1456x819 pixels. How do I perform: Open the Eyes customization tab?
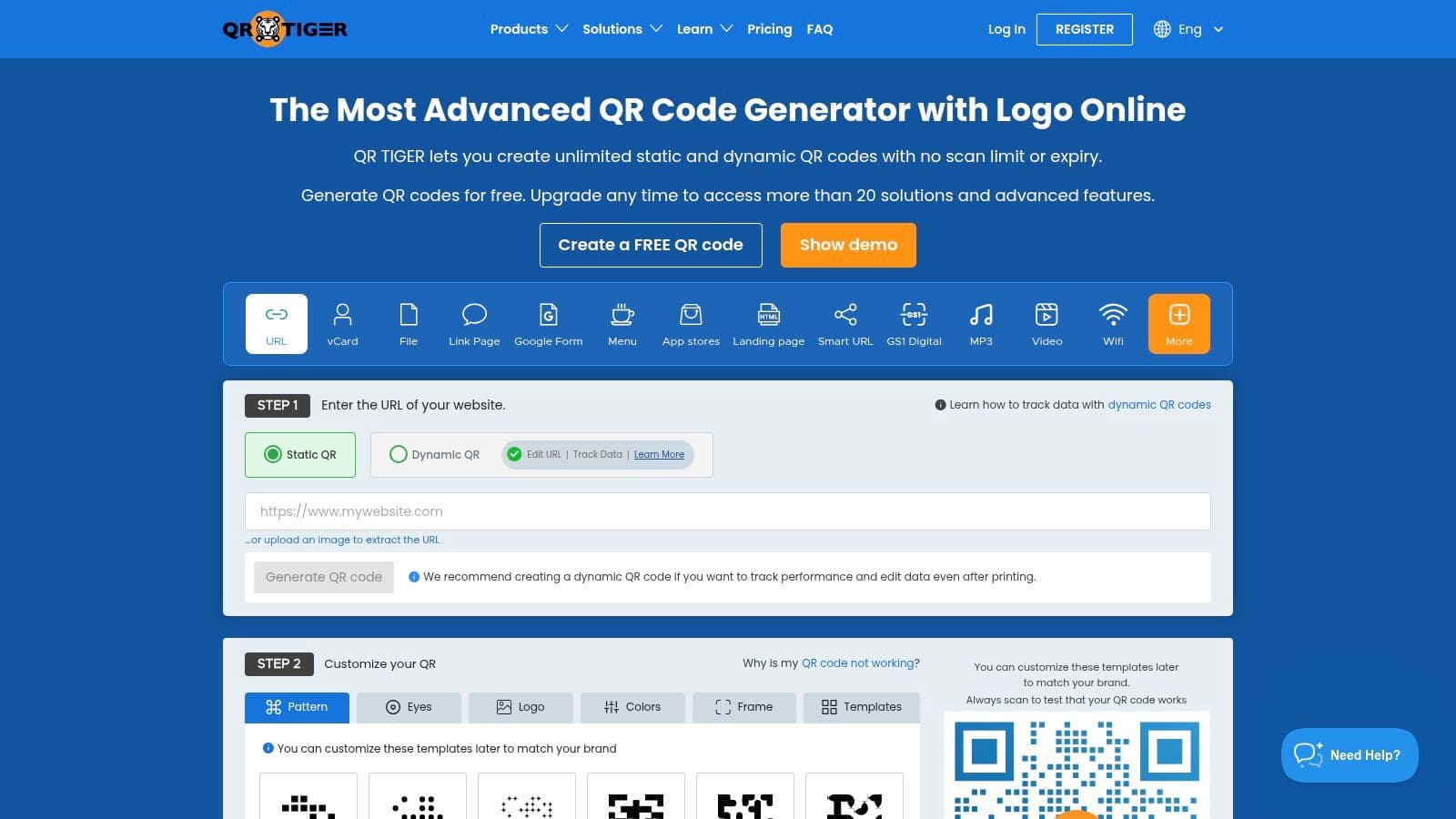coord(409,707)
